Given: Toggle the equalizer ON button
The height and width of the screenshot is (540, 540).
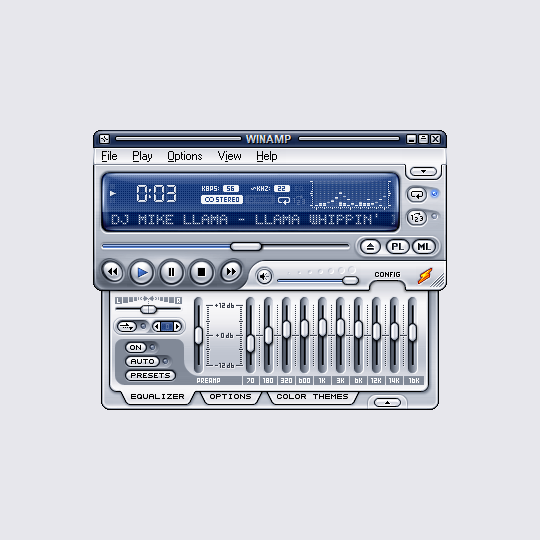Looking at the screenshot, I should click(136, 347).
